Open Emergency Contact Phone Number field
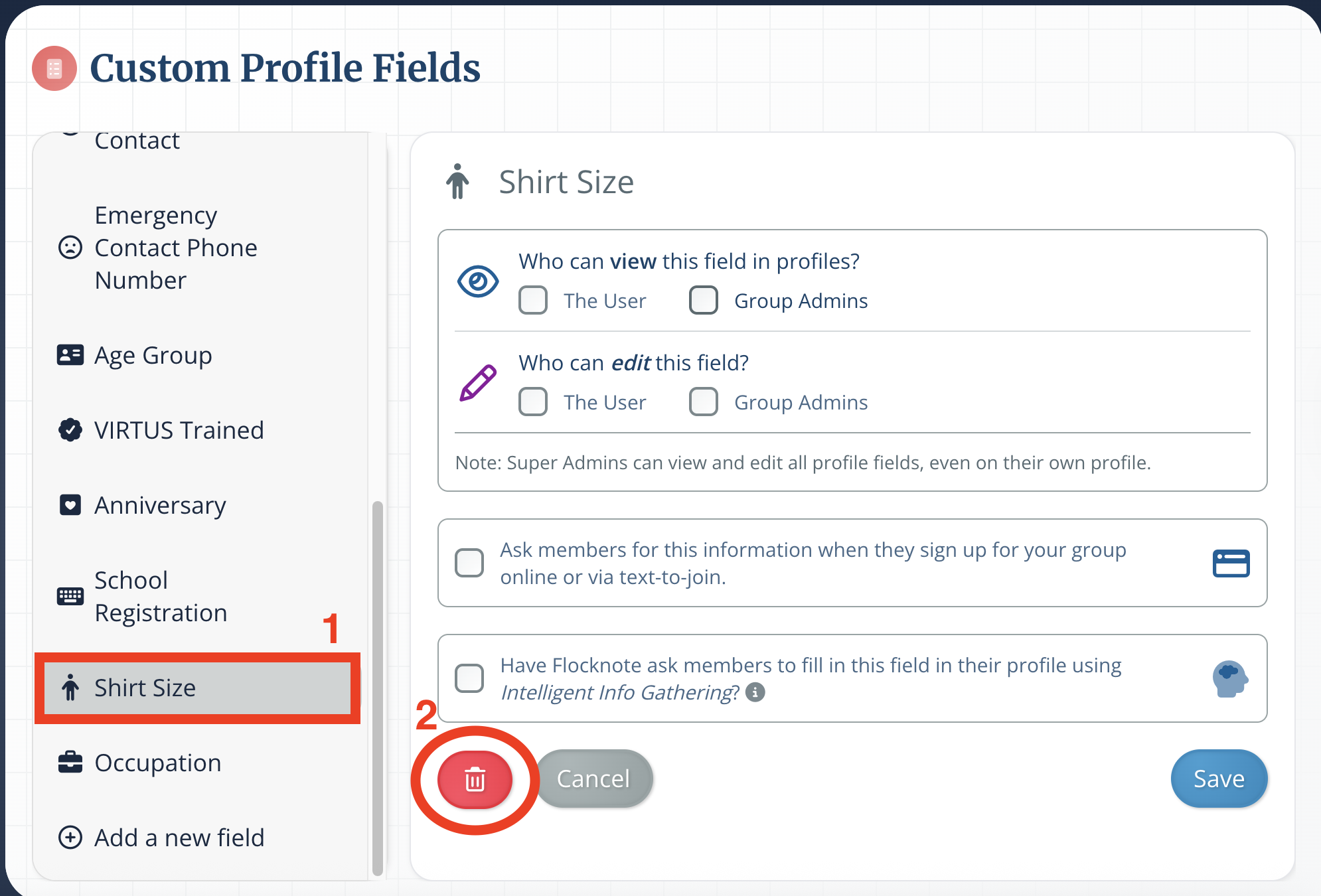The image size is (1321, 896). point(175,248)
